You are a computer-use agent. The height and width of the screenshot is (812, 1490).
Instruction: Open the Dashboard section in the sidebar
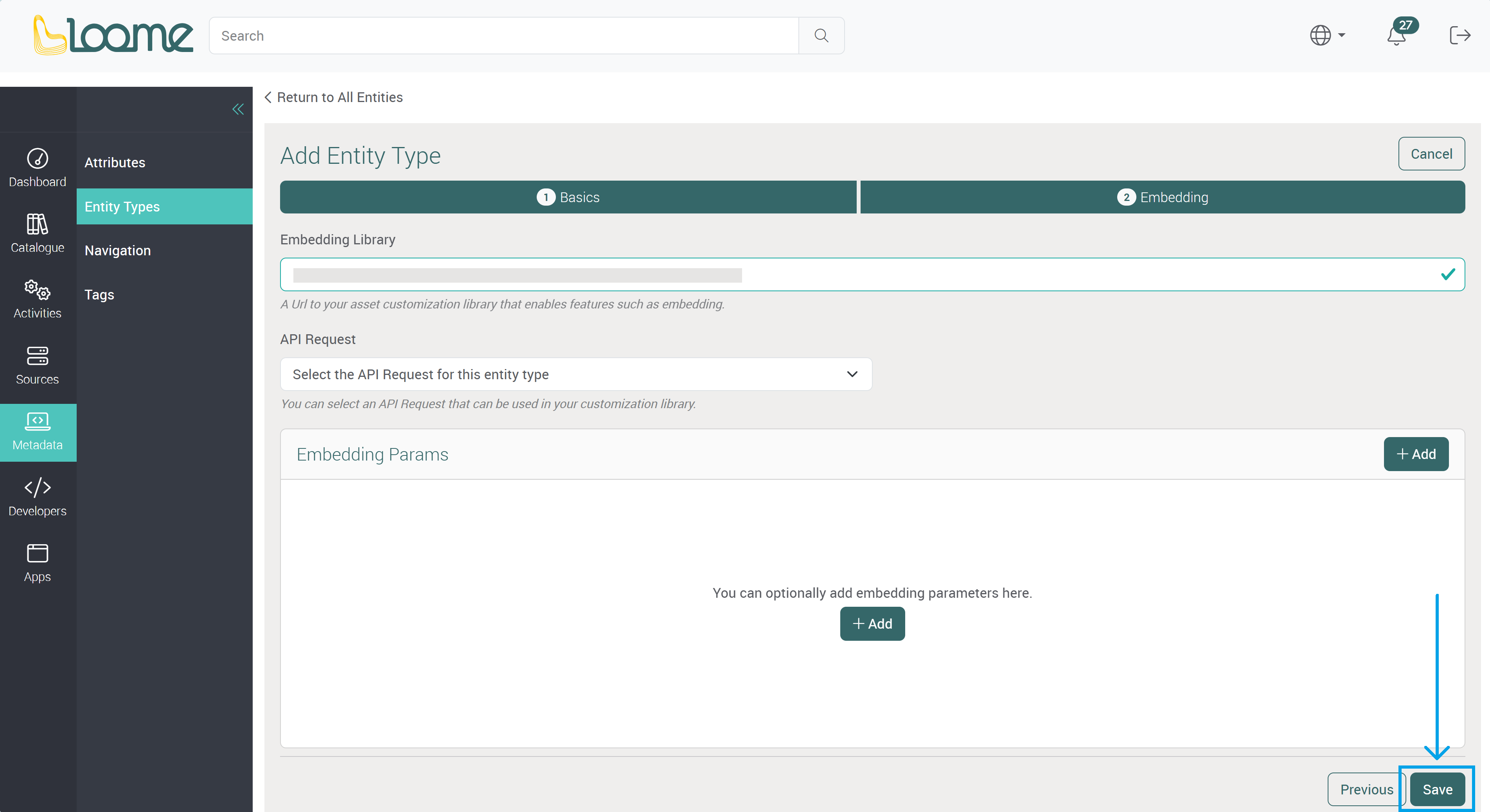pyautogui.click(x=38, y=168)
